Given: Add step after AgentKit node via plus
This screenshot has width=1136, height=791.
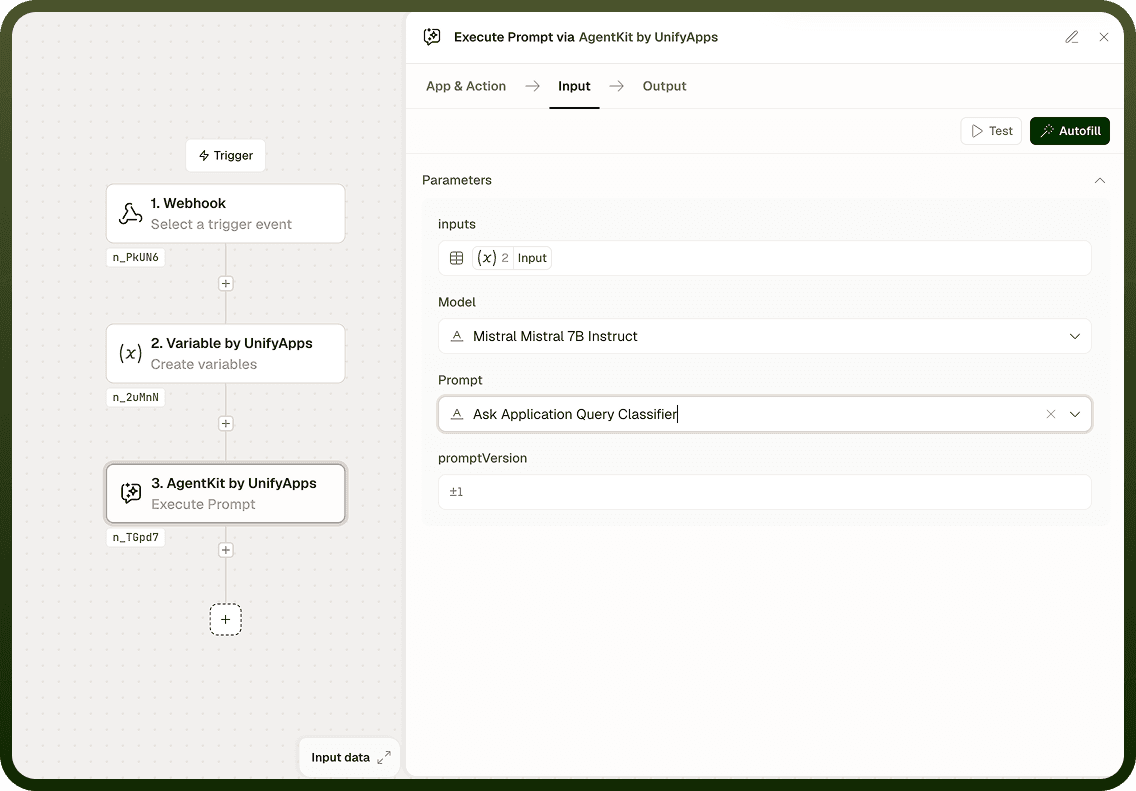Looking at the screenshot, I should [225, 550].
